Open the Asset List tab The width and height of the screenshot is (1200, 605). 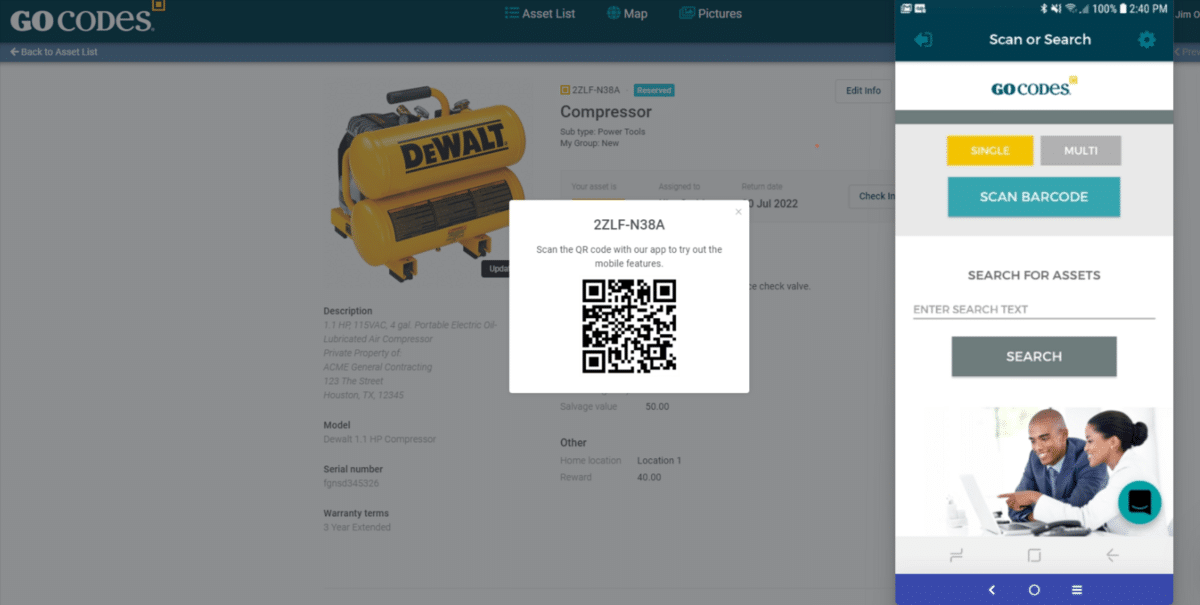[540, 14]
